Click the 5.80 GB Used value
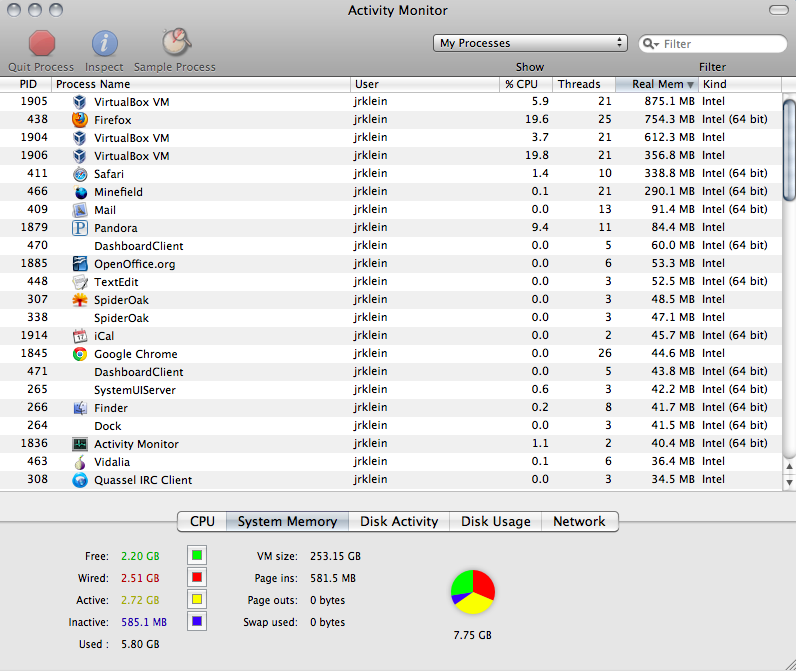Image resolution: width=796 pixels, height=671 pixels. point(140,644)
